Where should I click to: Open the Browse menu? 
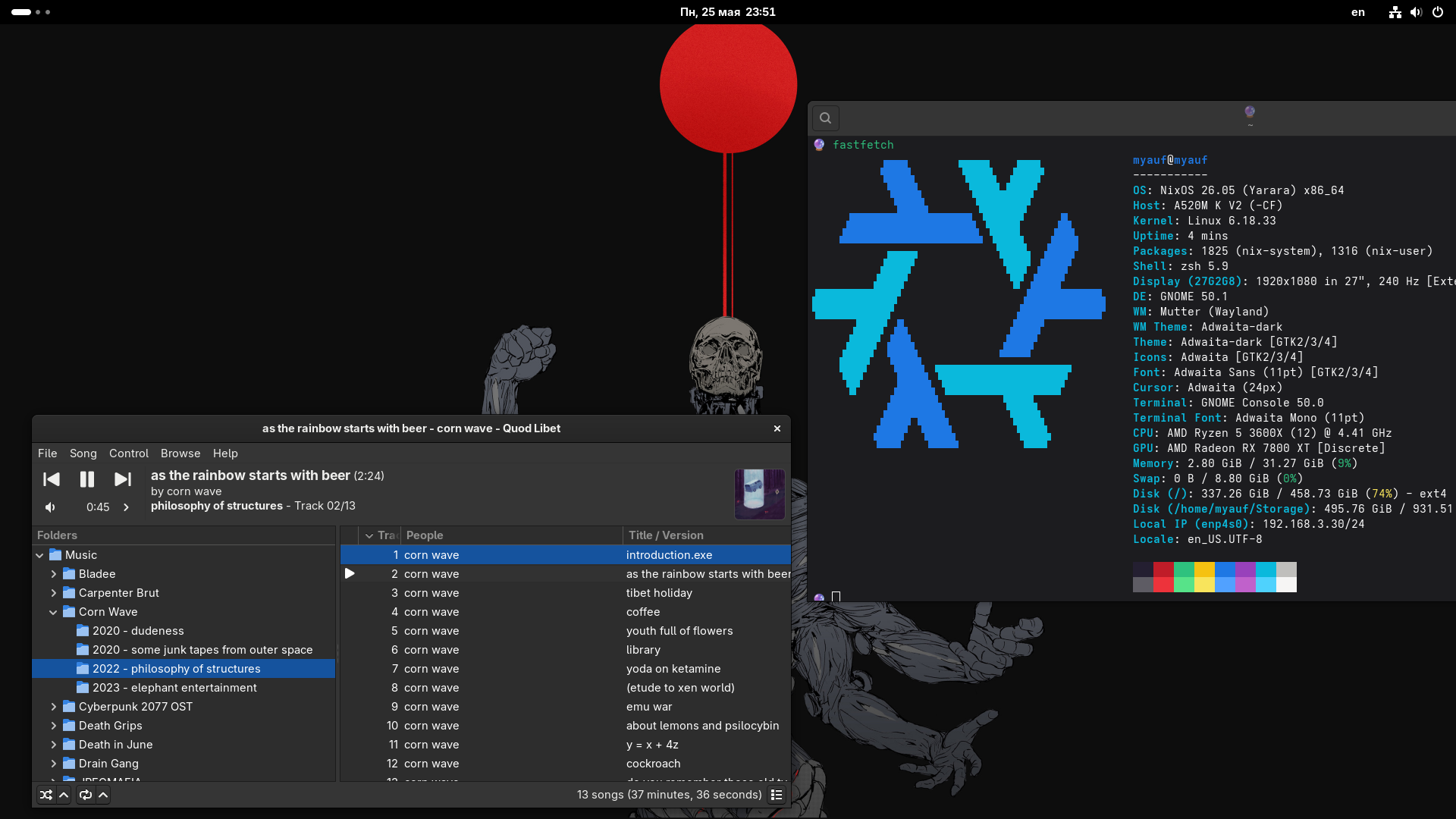pyautogui.click(x=180, y=453)
